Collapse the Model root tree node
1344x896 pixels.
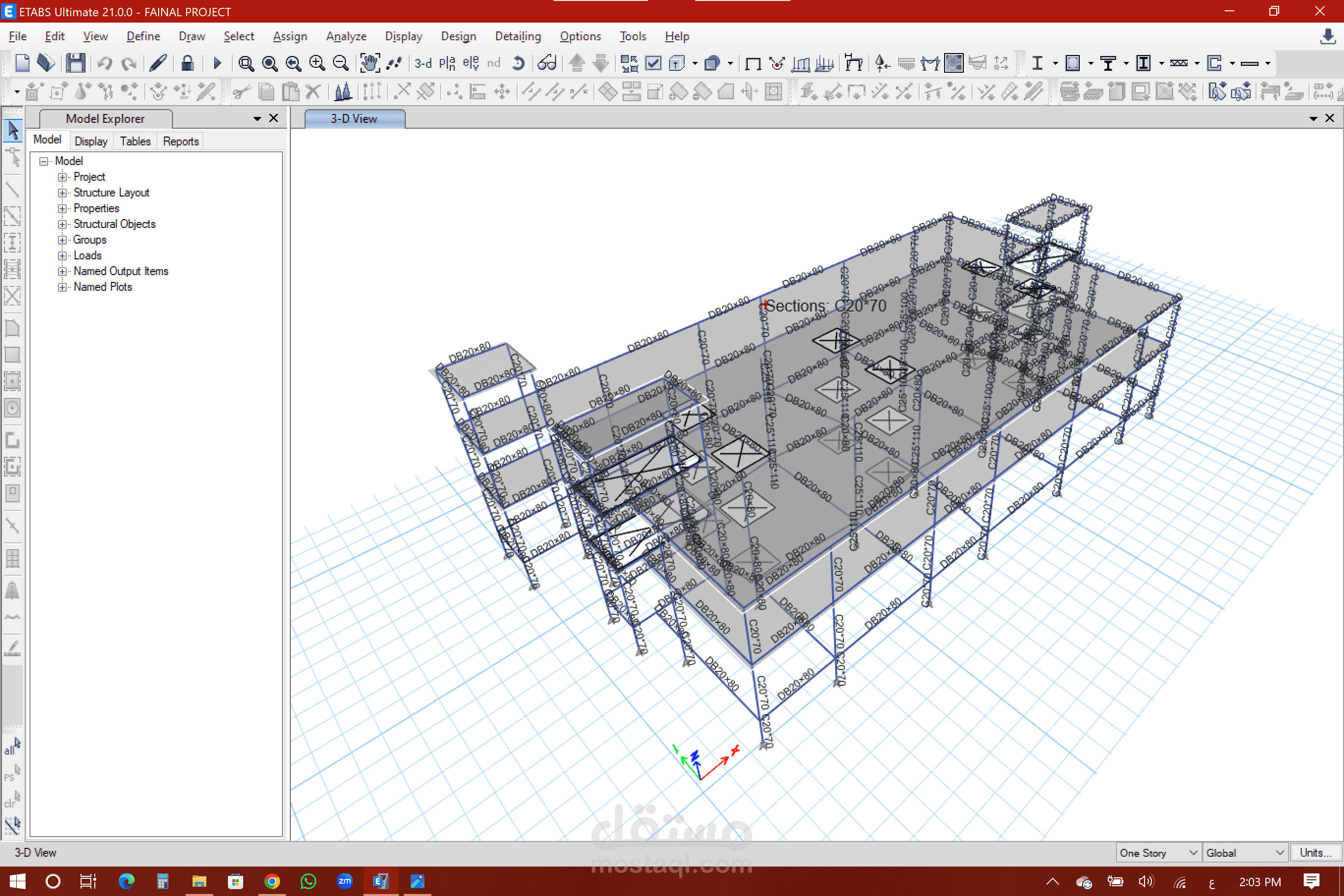point(43,161)
